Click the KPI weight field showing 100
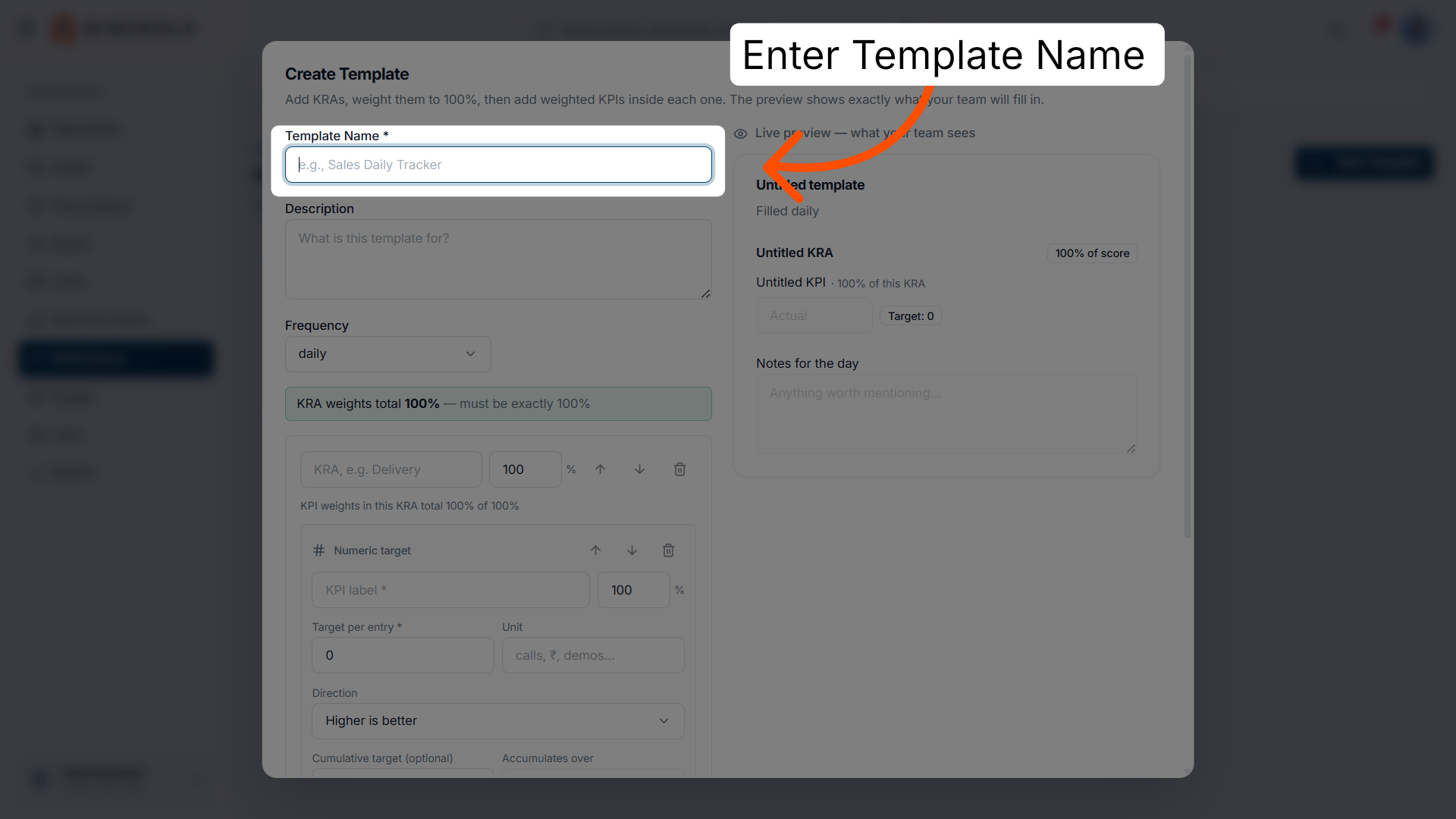Viewport: 1456px width, 819px height. (633, 590)
